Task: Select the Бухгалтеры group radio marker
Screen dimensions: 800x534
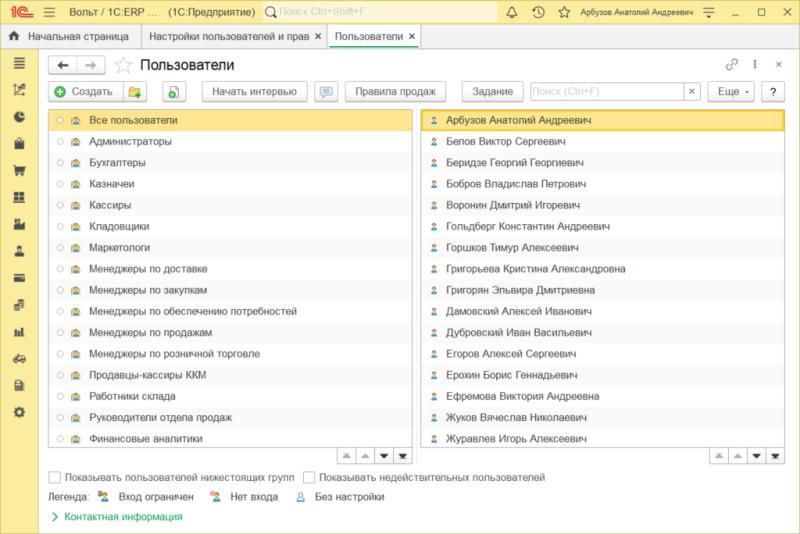Action: point(61,163)
